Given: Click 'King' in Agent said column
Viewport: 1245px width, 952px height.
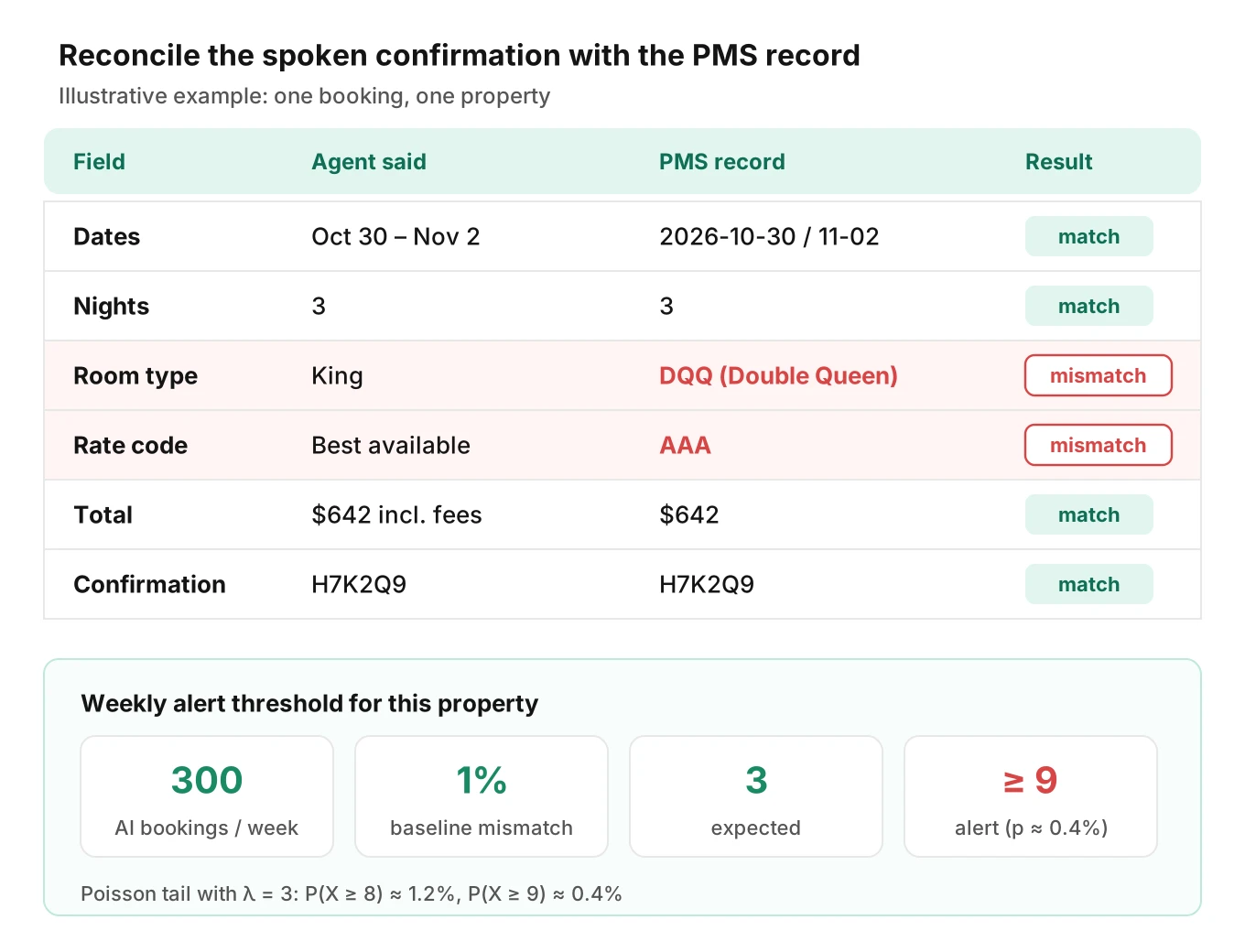Looking at the screenshot, I should [x=337, y=375].
